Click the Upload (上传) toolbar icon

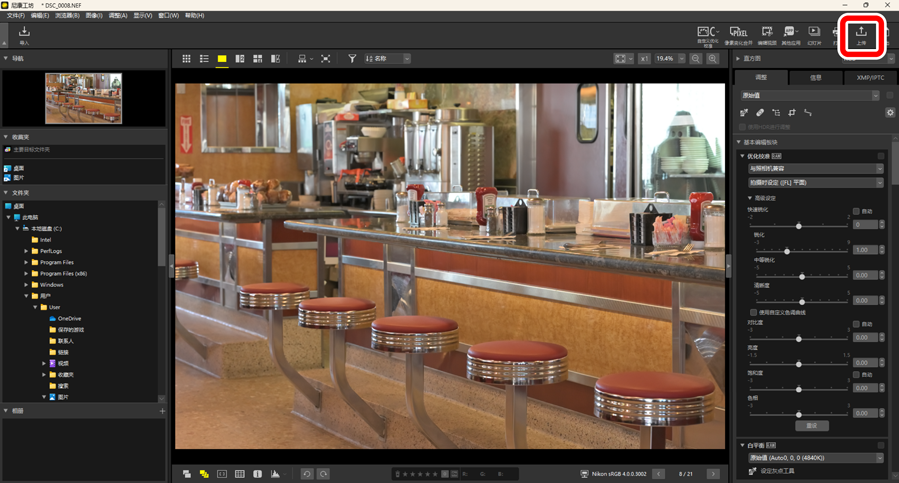click(x=861, y=35)
